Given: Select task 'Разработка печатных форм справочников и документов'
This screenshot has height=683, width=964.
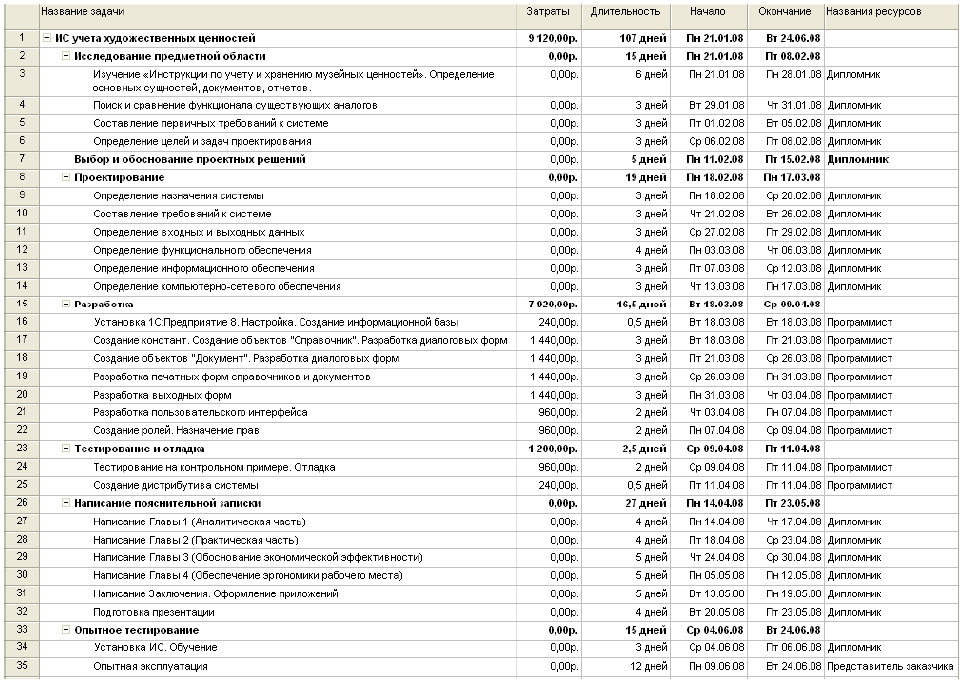Looking at the screenshot, I should (232, 376).
